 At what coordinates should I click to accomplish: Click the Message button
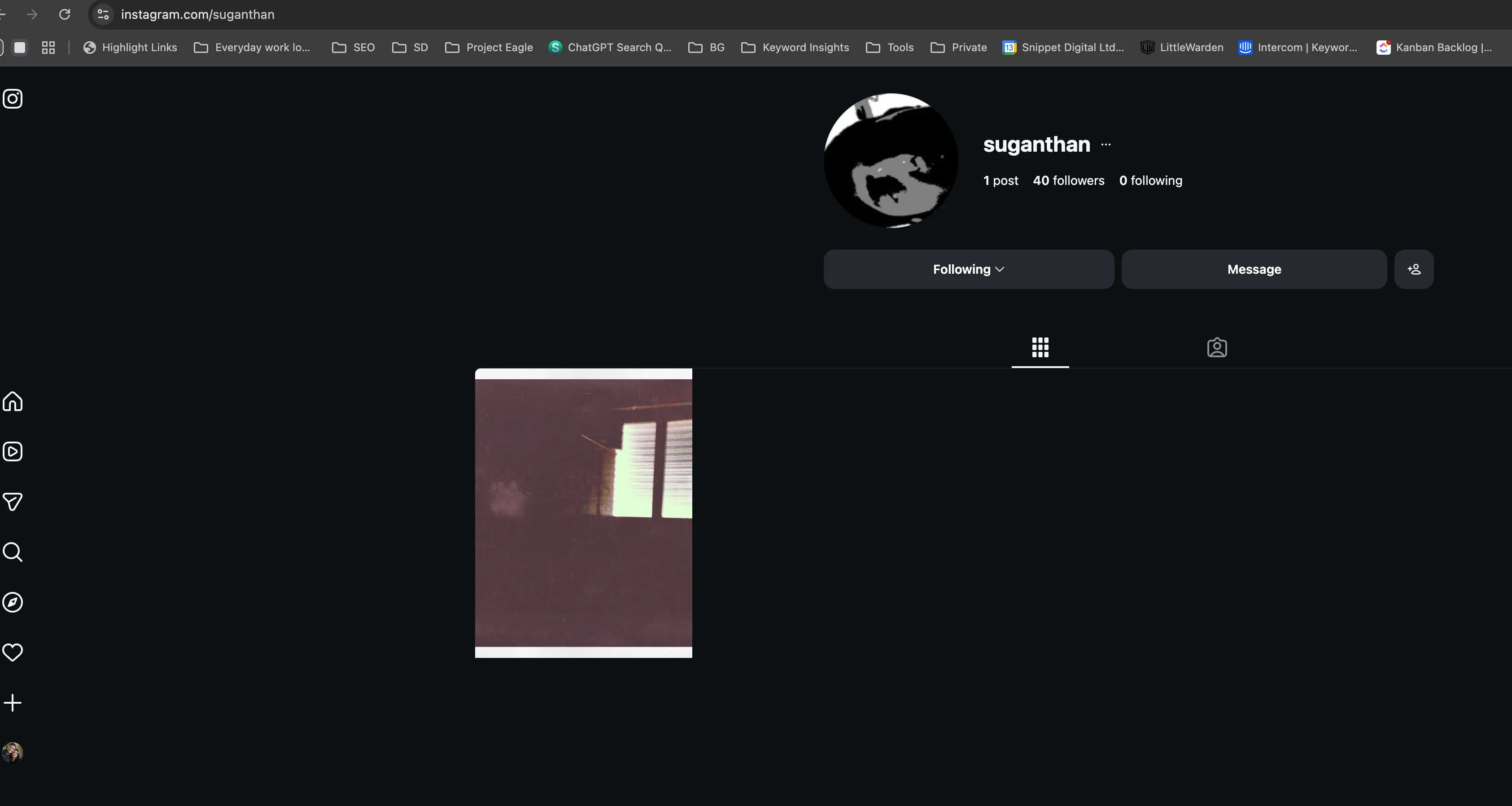coord(1254,269)
